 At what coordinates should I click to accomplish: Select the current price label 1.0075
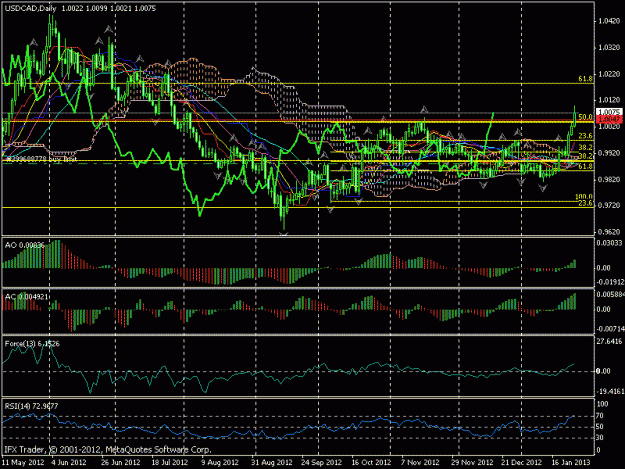click(x=609, y=112)
